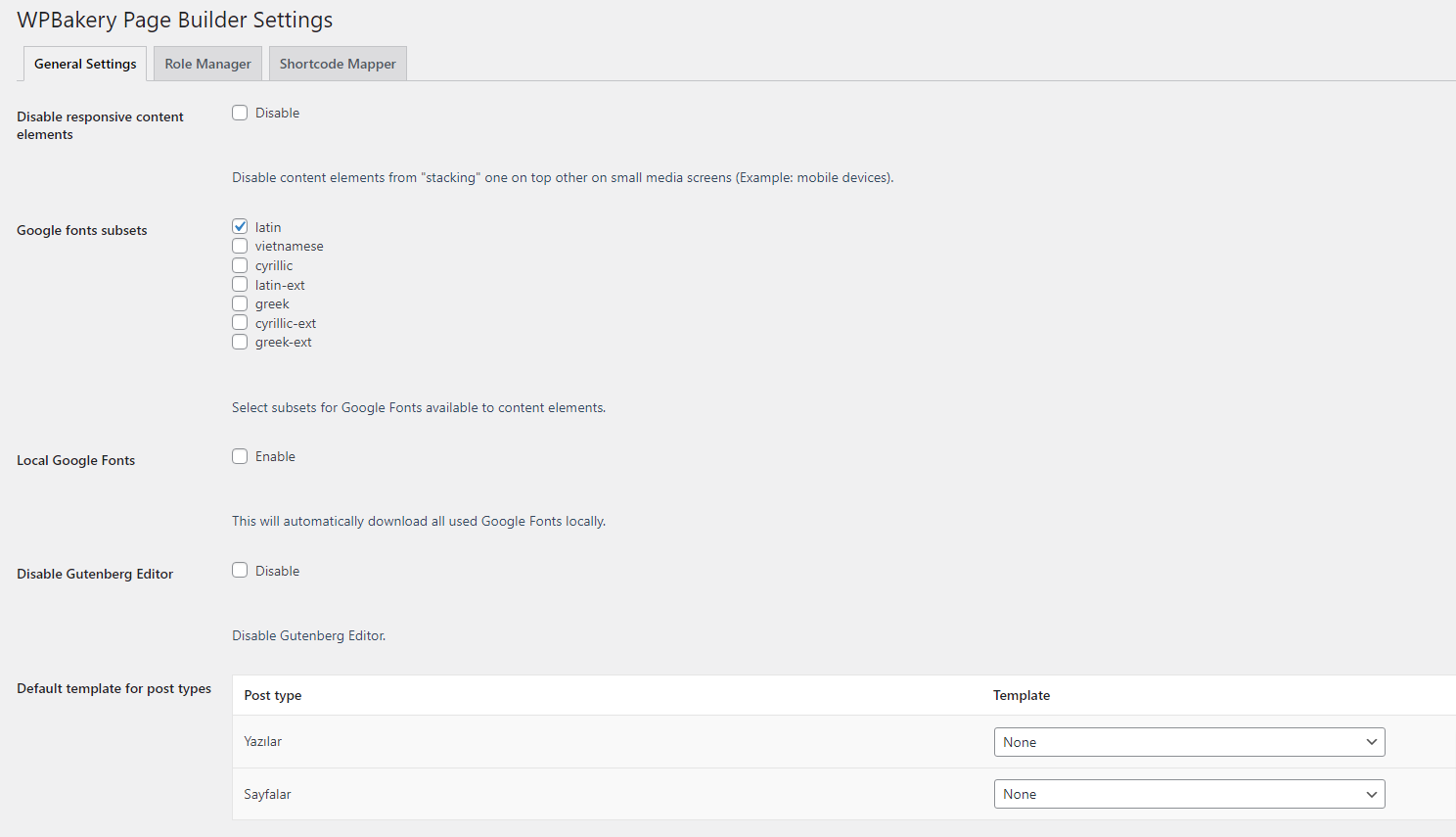Click the Yazılar post type row text

click(x=263, y=741)
